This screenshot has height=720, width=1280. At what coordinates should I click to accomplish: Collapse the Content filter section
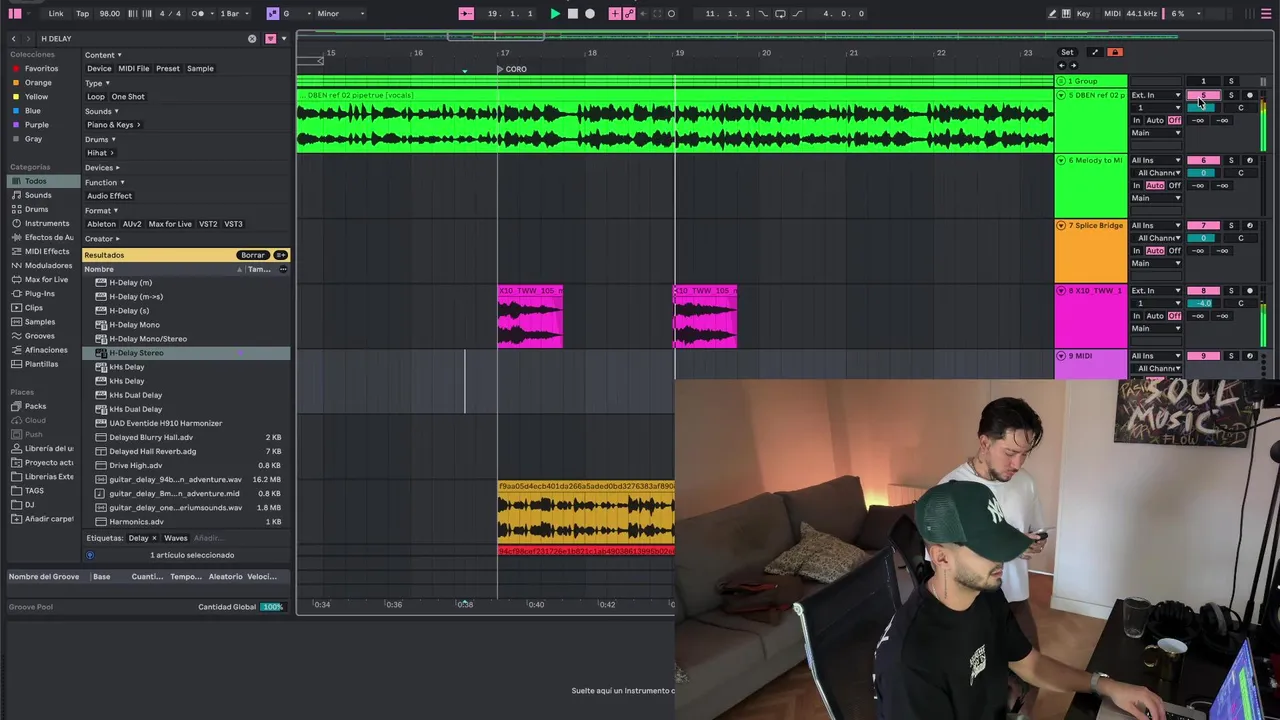[x=103, y=55]
